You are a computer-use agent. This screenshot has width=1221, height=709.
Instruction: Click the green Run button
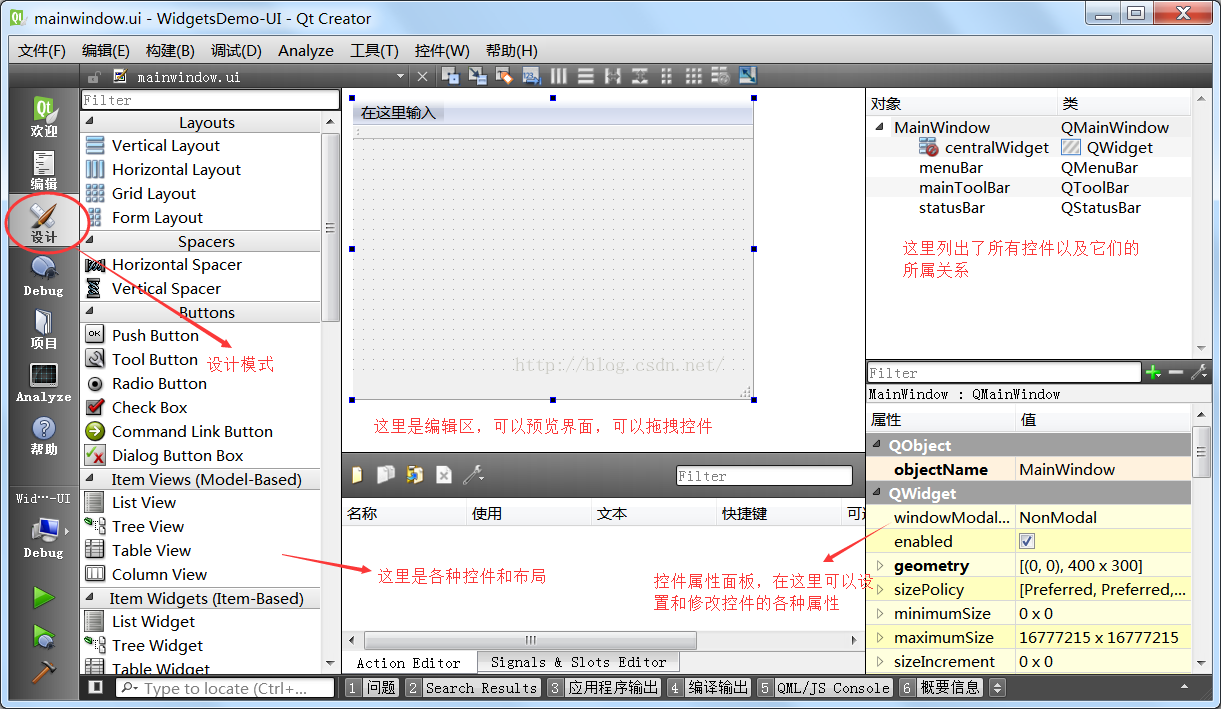[x=43, y=598]
